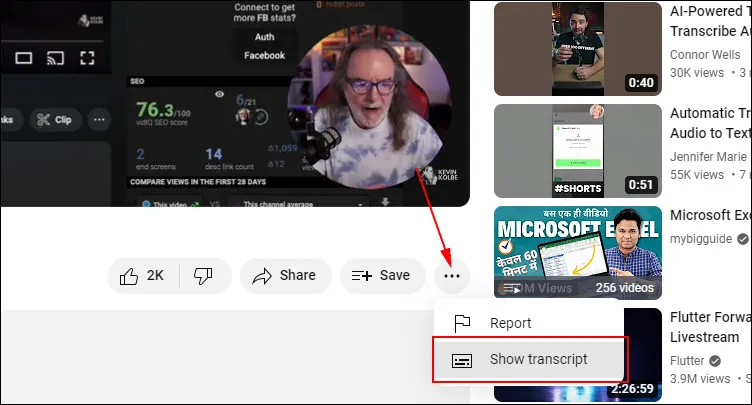The image size is (752, 405).
Task: Open the ellipsis menu beside Clip
Action: 99,120
